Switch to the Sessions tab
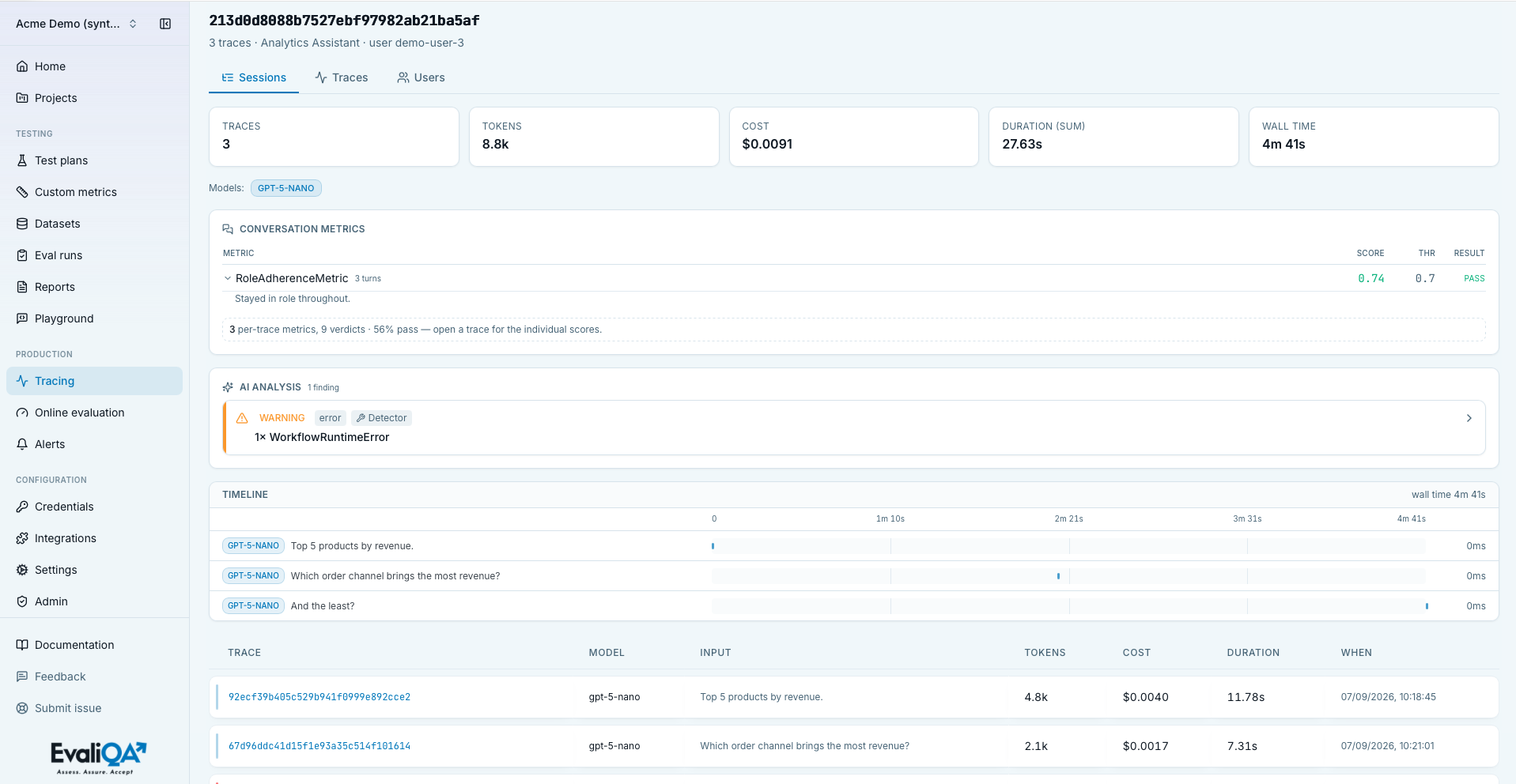Screen dimensions: 1516x784 [254, 77]
